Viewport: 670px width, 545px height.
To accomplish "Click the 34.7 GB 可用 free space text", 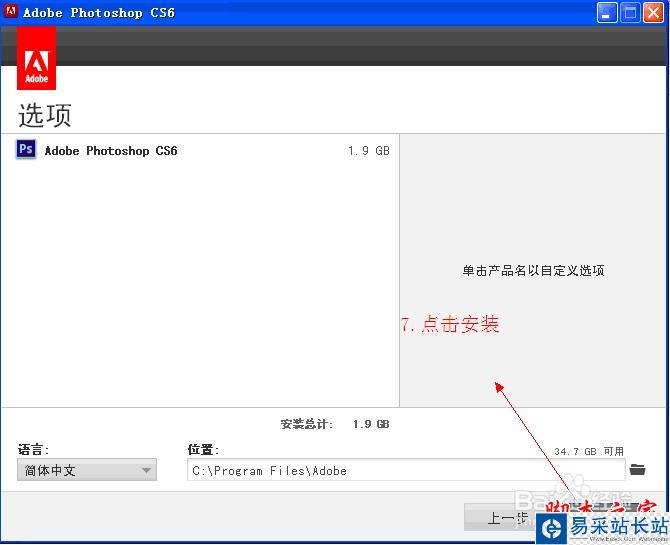I will [x=589, y=451].
